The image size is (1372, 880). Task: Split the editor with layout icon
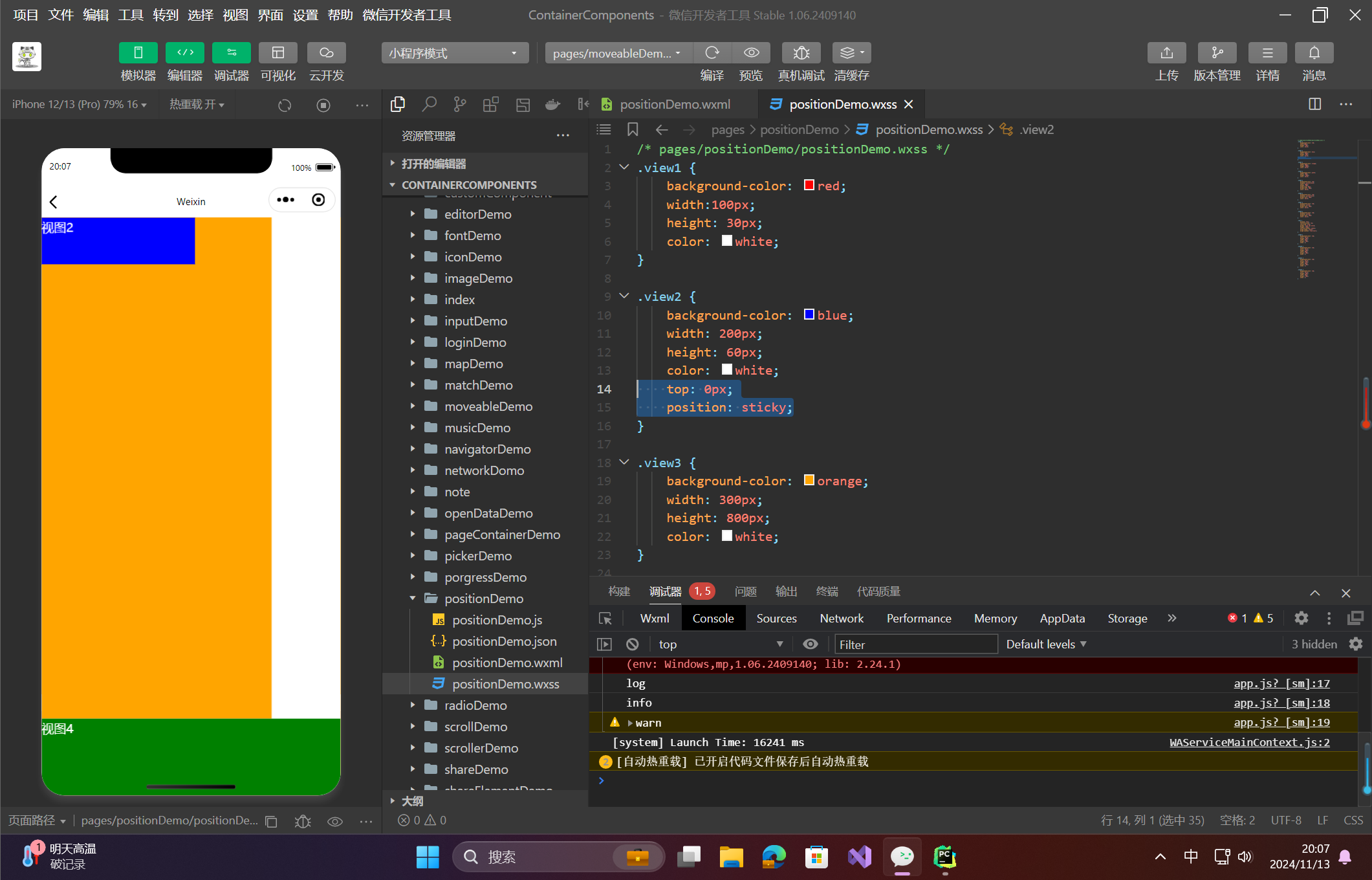click(1314, 104)
